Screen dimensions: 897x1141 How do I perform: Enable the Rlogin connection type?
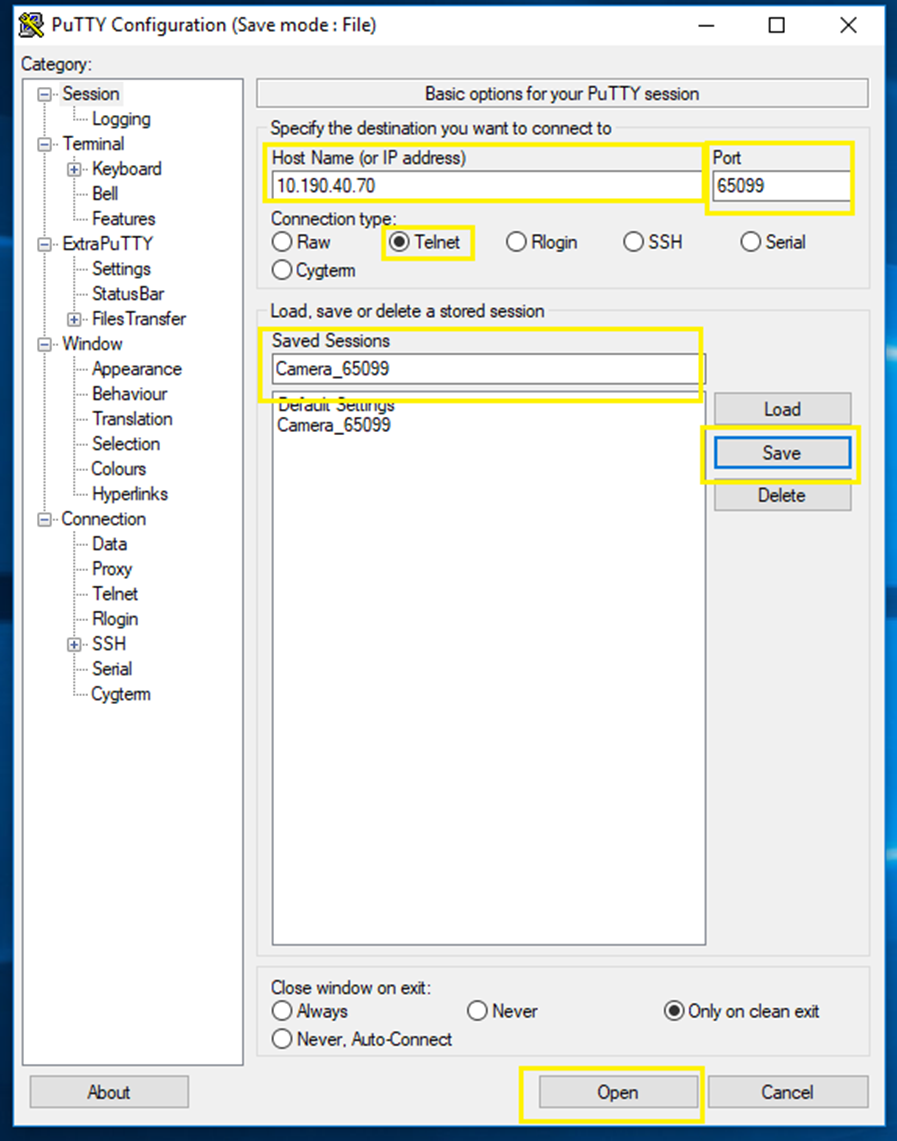pos(517,242)
